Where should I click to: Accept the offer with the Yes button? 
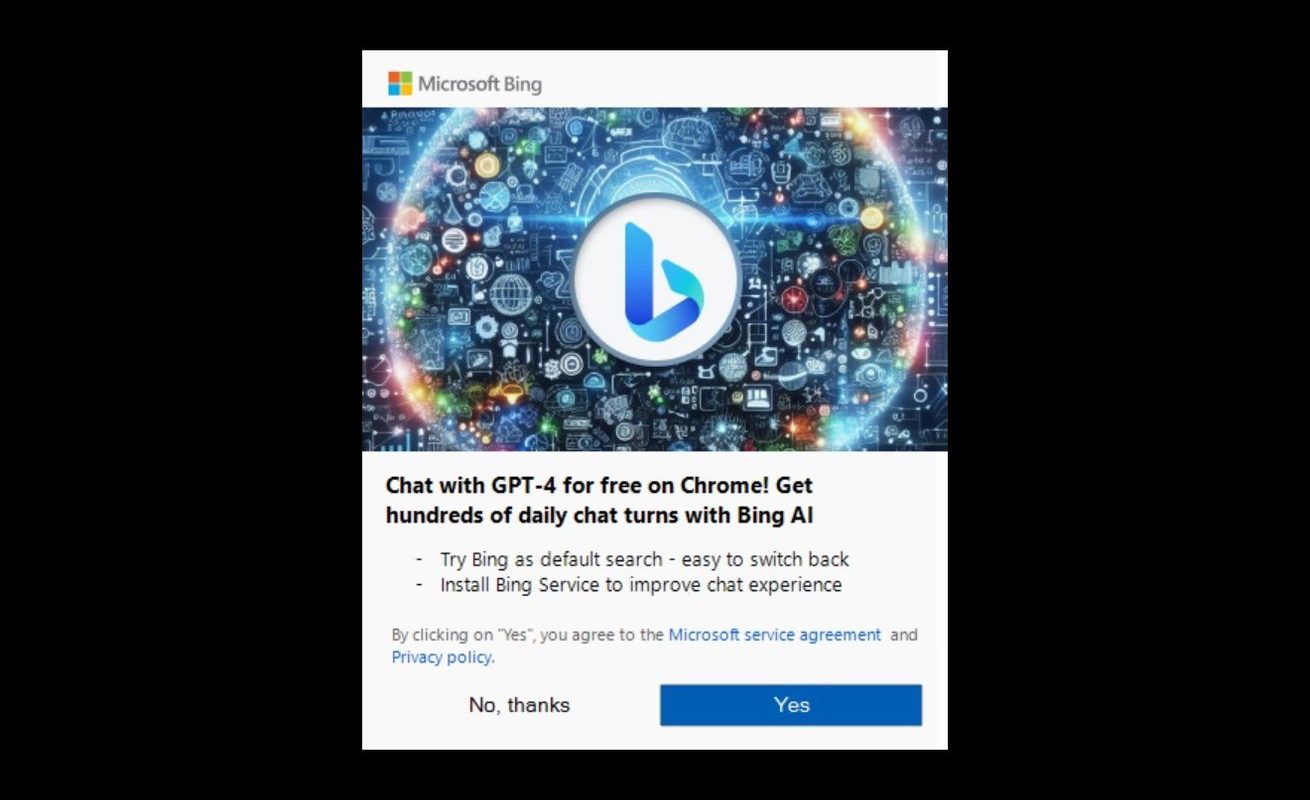click(x=791, y=705)
